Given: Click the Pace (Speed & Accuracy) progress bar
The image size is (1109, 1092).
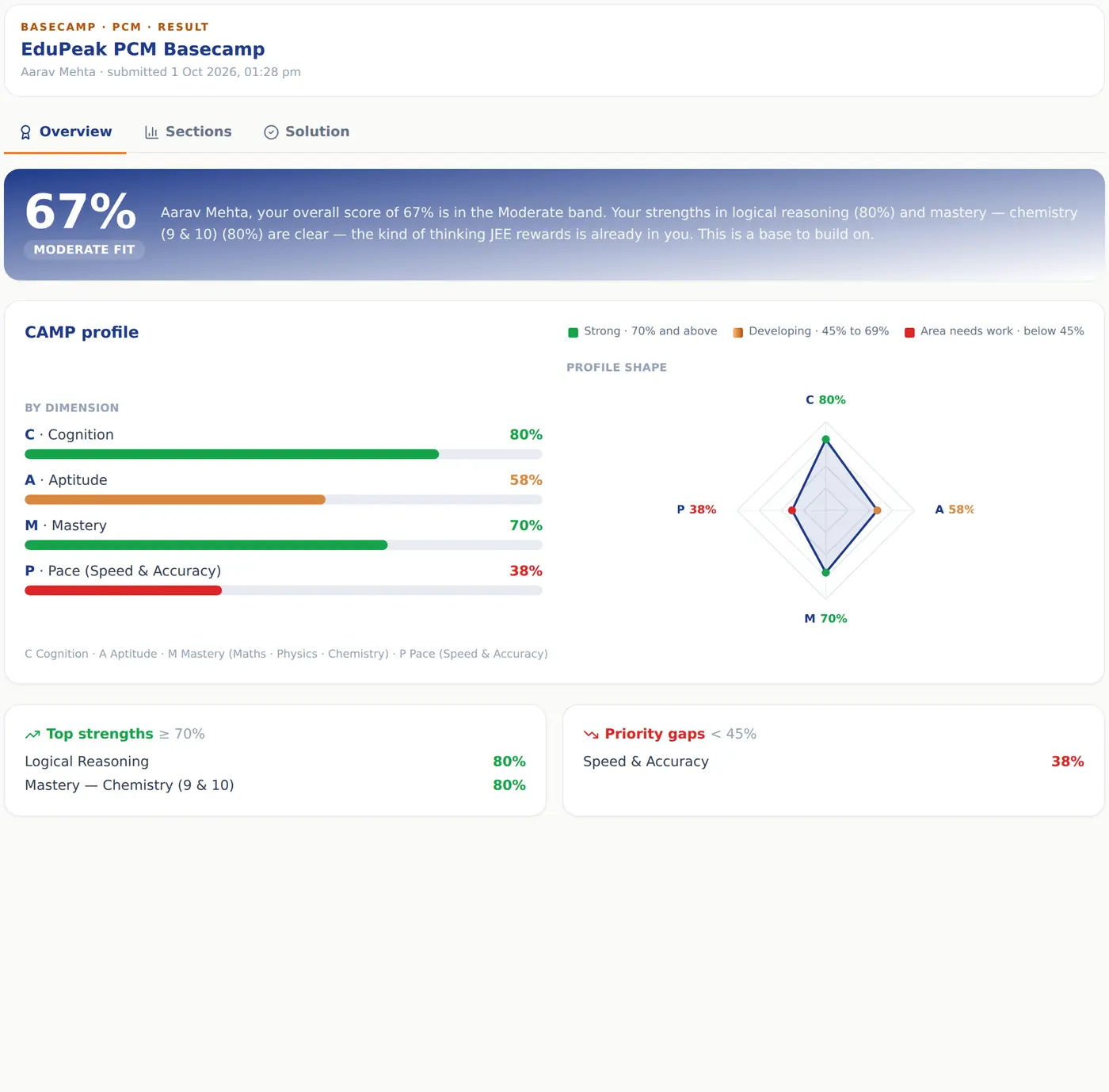Looking at the screenshot, I should (284, 590).
